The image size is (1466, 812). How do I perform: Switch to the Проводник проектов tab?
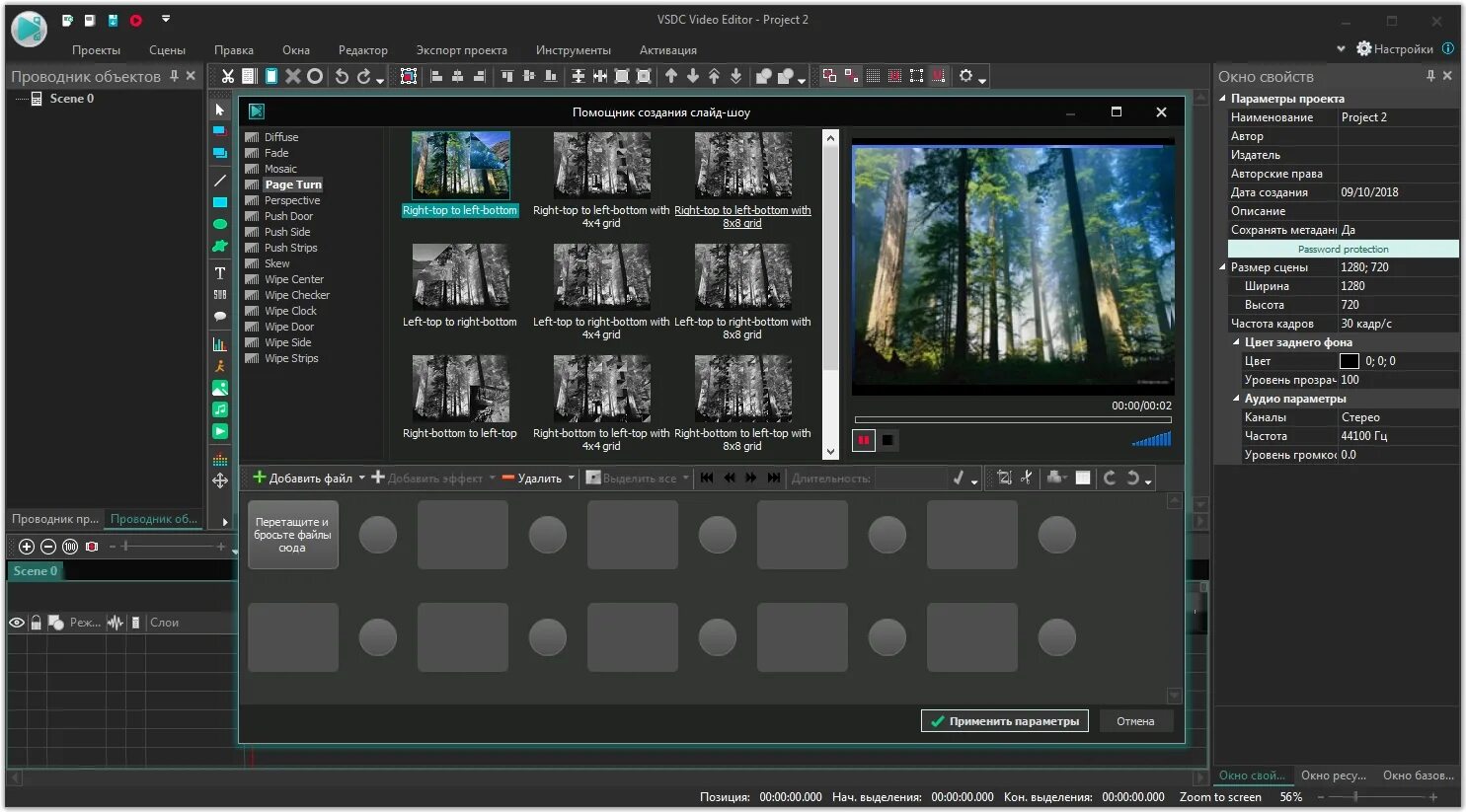pos(55,519)
